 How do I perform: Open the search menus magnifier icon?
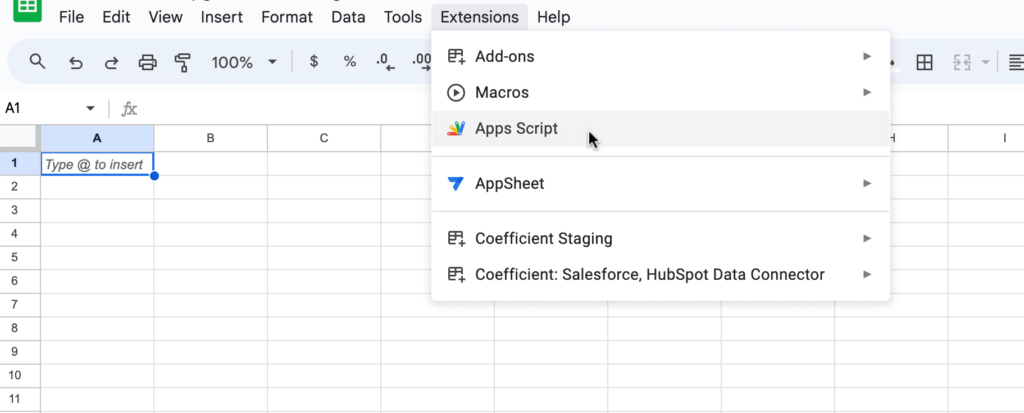pos(38,62)
